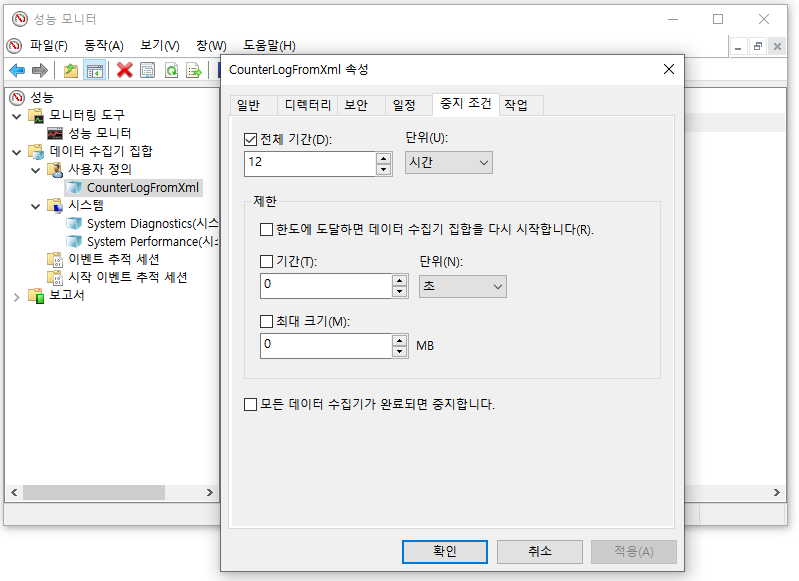Image resolution: width=799 pixels, height=581 pixels.
Task: Click the Export List toolbar icon
Action: 194,70
